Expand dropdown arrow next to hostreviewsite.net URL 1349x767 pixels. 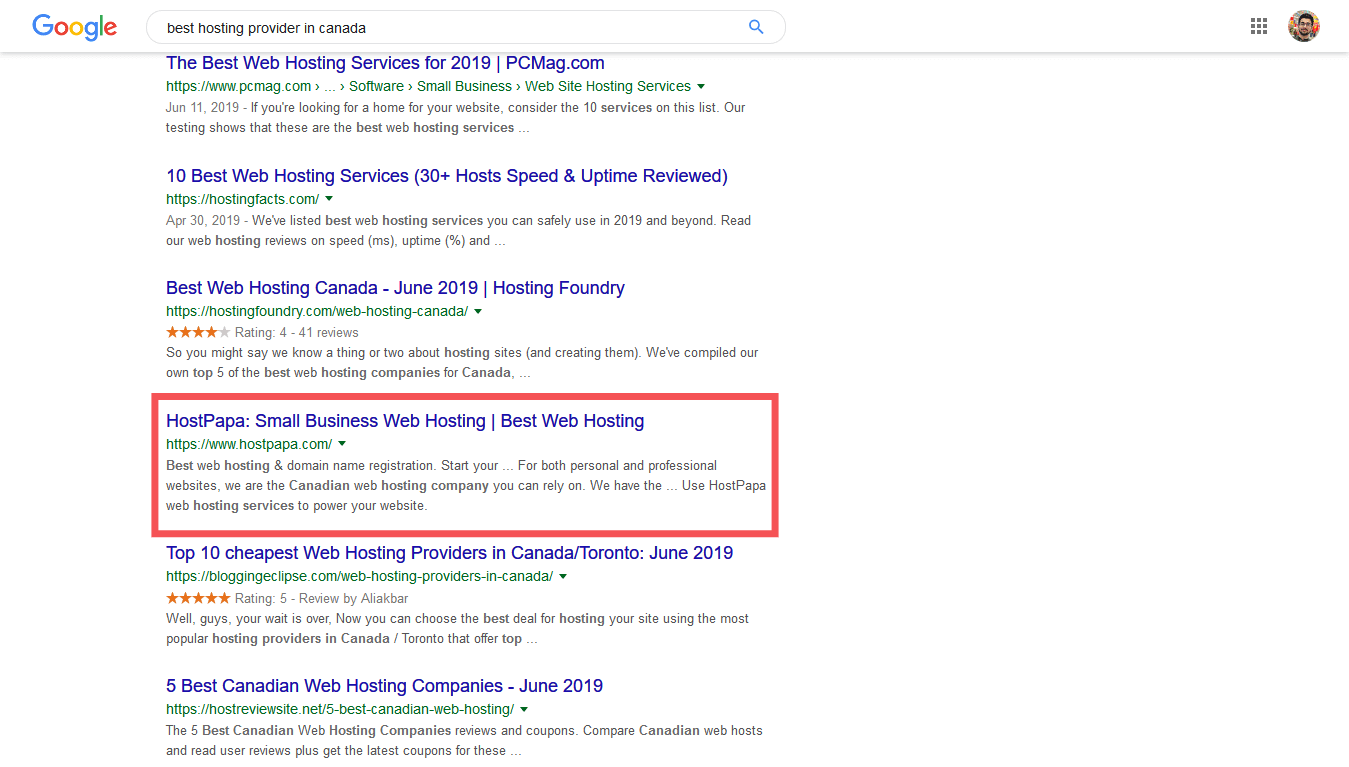point(524,709)
